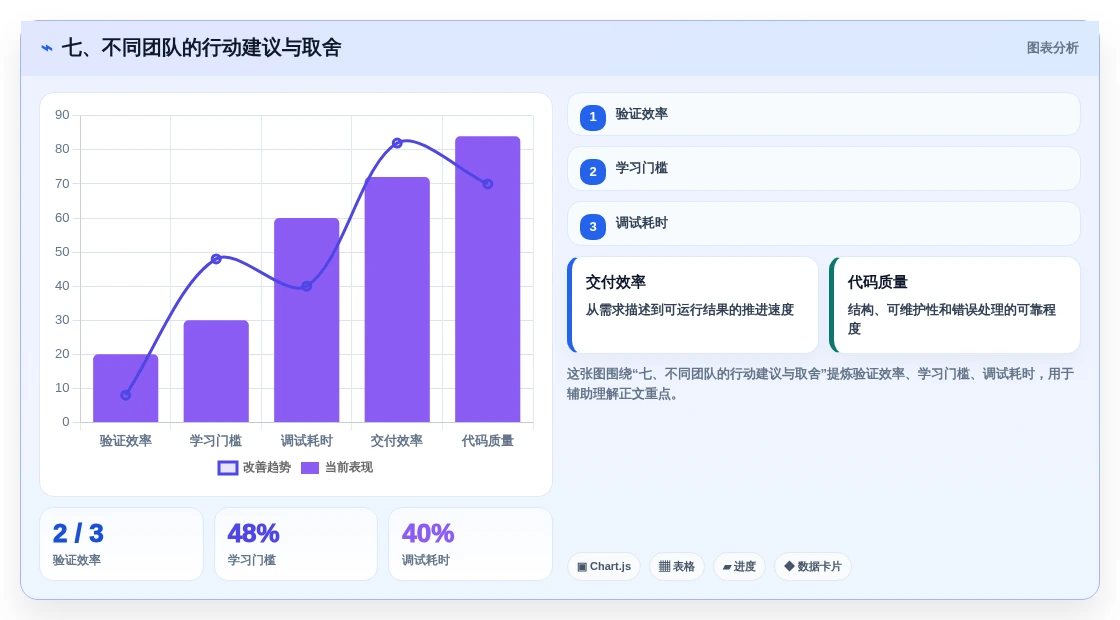This screenshot has height=620, width=1120.
Task: Toggle the 当前表现 legend swatch
Action: coord(309,468)
